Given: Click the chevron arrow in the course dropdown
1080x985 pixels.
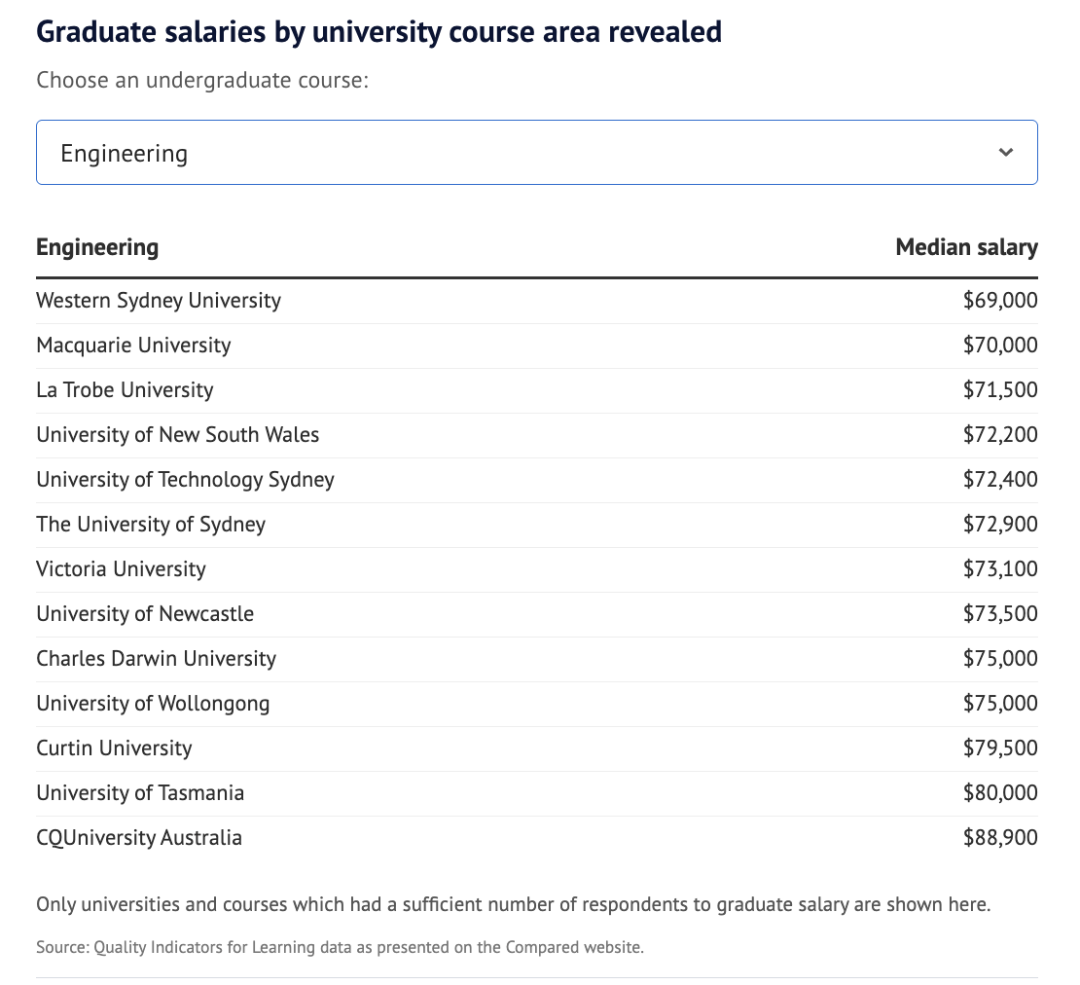Looking at the screenshot, I should pos(1005,153).
